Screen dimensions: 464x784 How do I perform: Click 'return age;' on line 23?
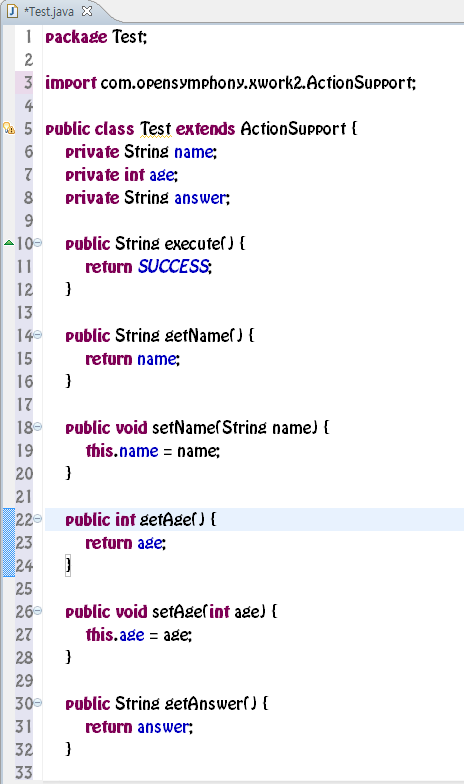[126, 543]
